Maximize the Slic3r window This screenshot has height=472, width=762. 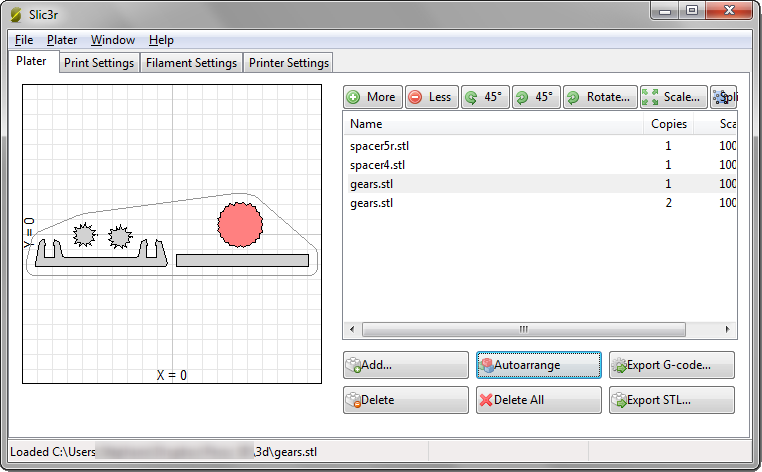(693, 10)
